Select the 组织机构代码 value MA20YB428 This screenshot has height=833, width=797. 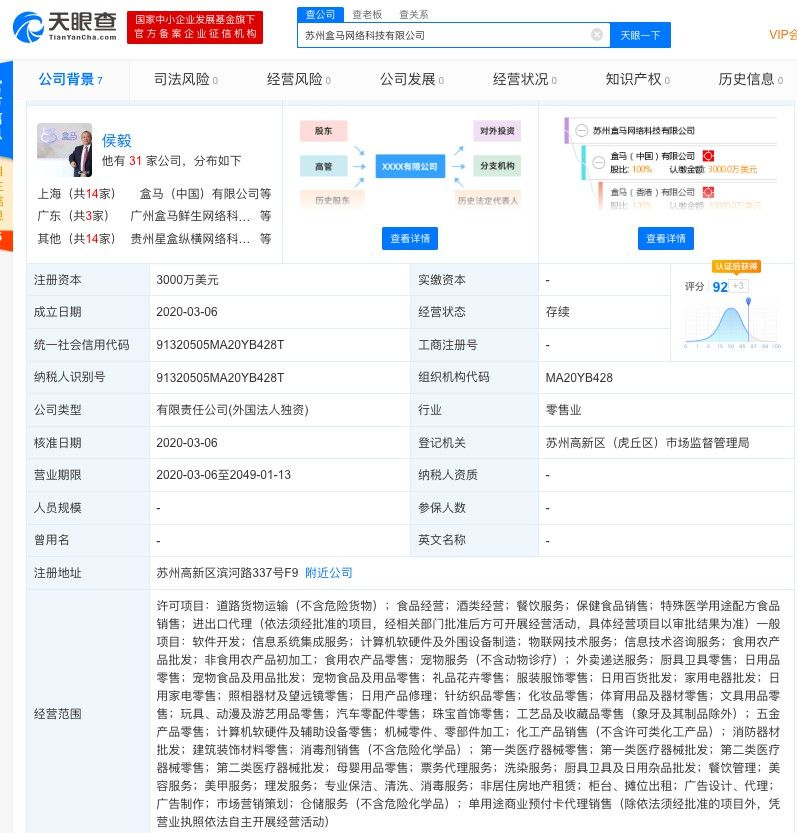579,378
